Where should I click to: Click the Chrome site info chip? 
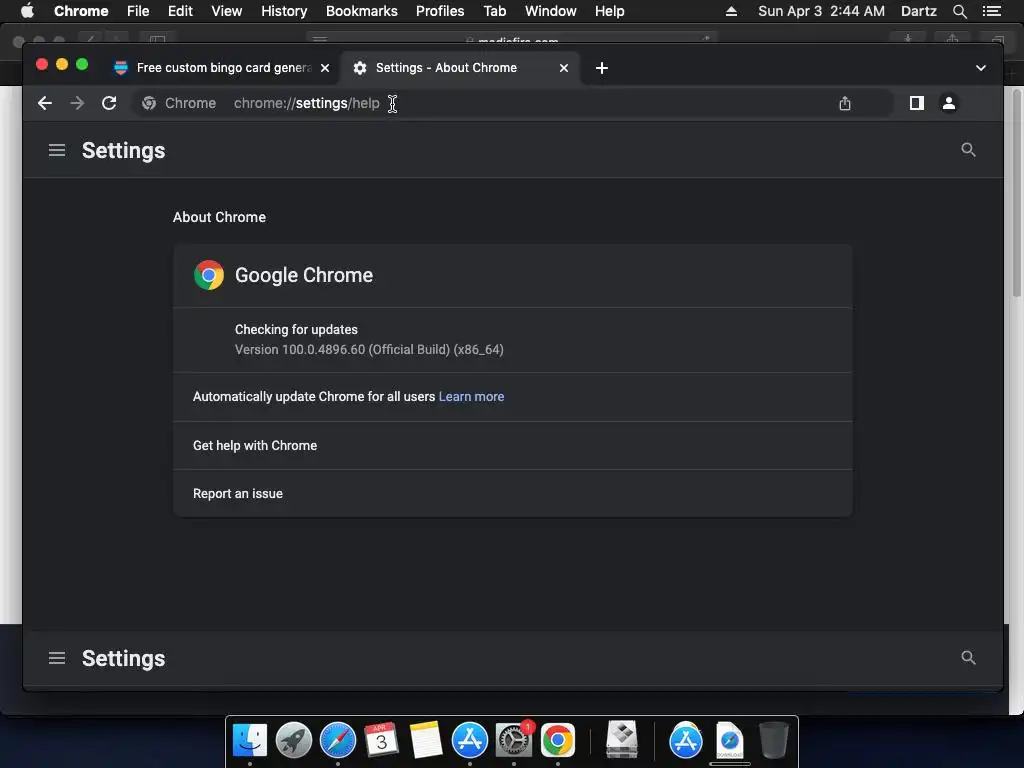click(x=179, y=103)
